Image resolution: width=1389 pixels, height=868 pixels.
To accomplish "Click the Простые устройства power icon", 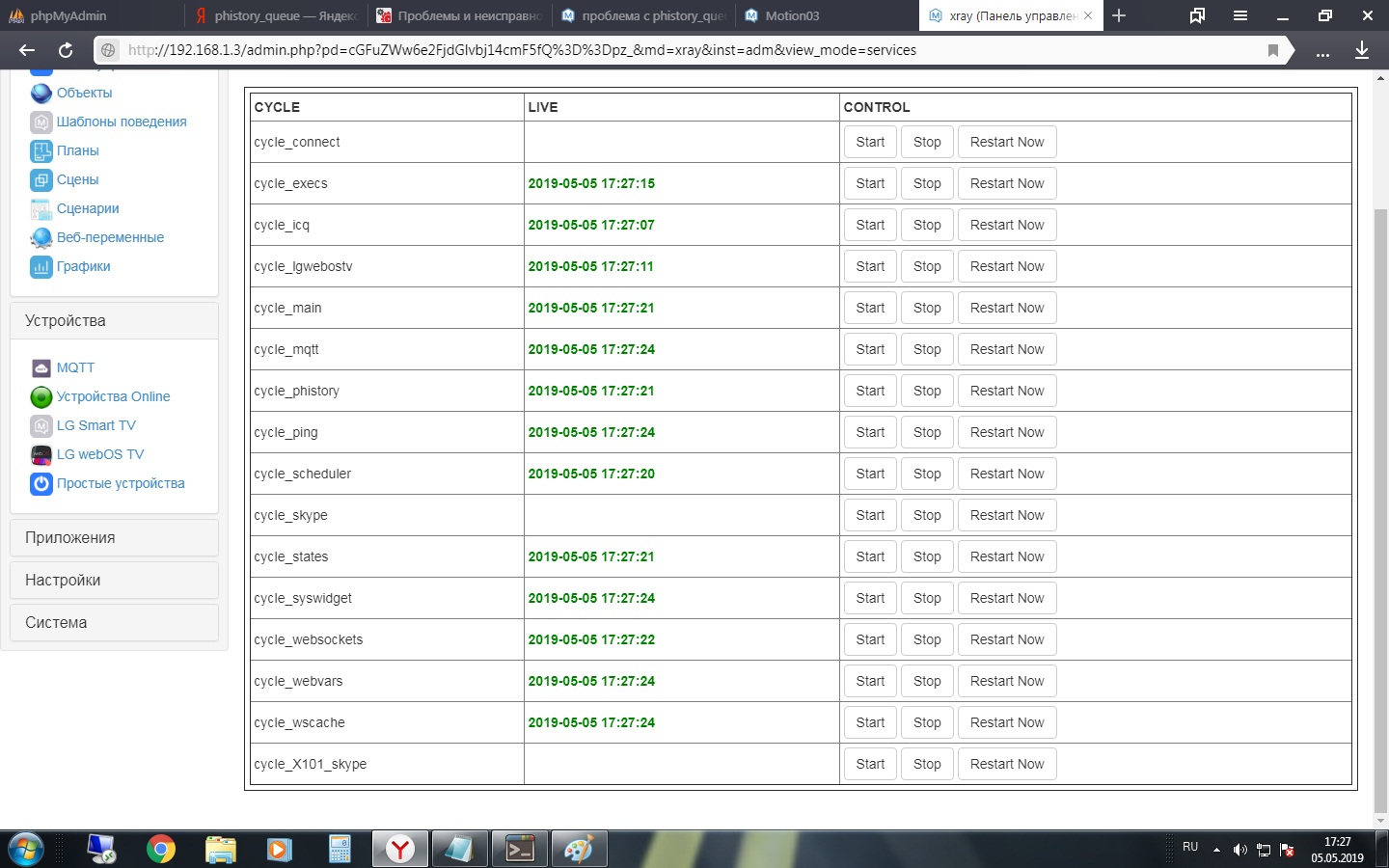I will click(41, 483).
